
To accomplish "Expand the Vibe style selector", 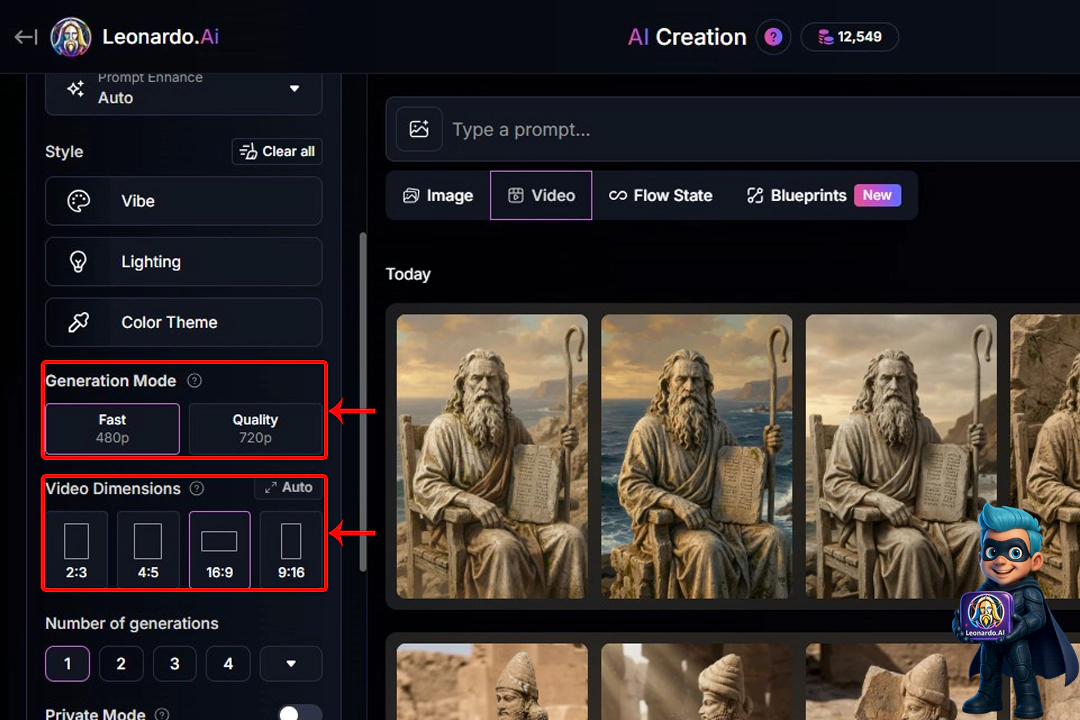I will [x=184, y=201].
